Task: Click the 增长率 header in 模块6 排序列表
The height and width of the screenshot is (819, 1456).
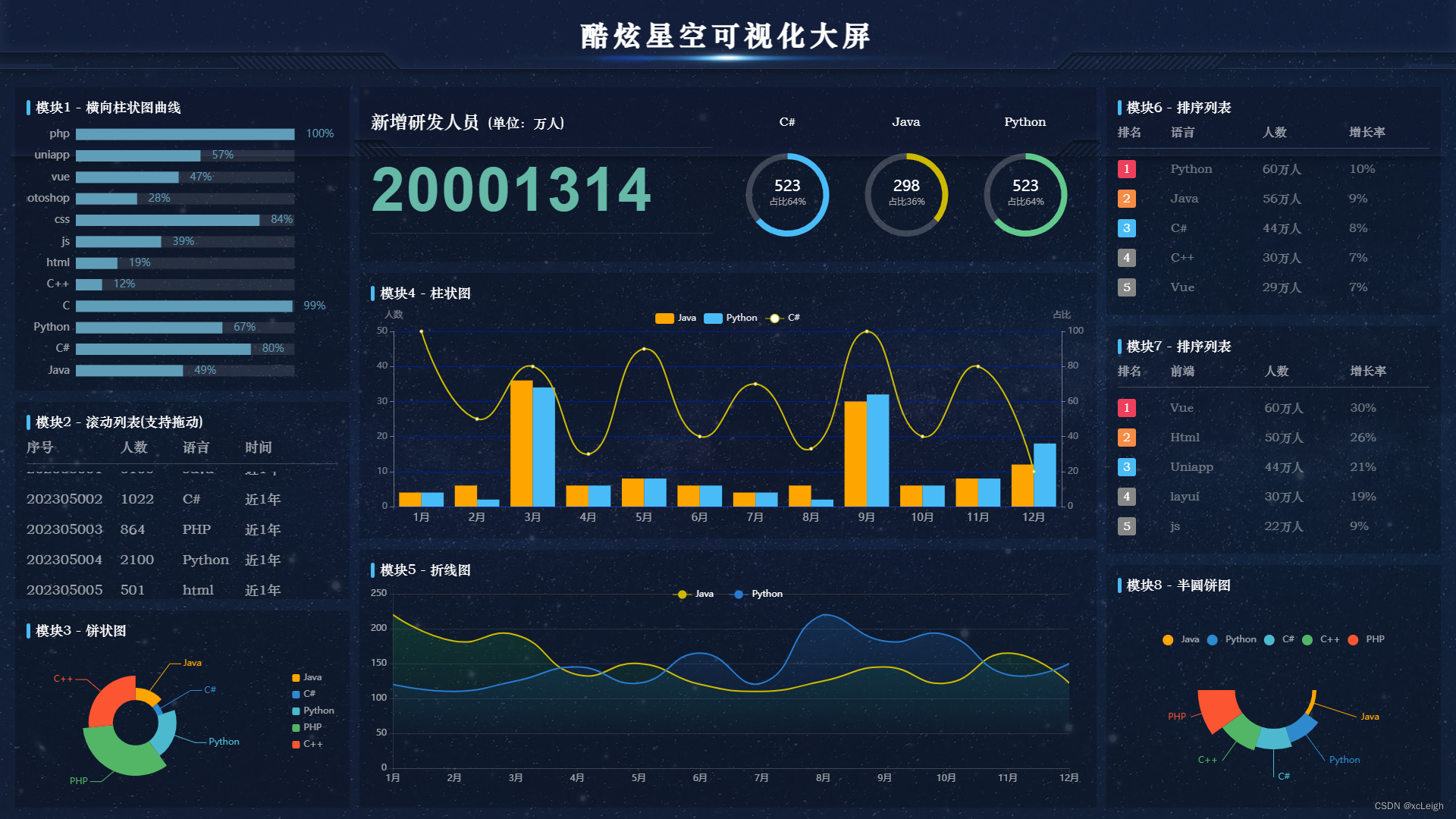Action: pos(1367,133)
